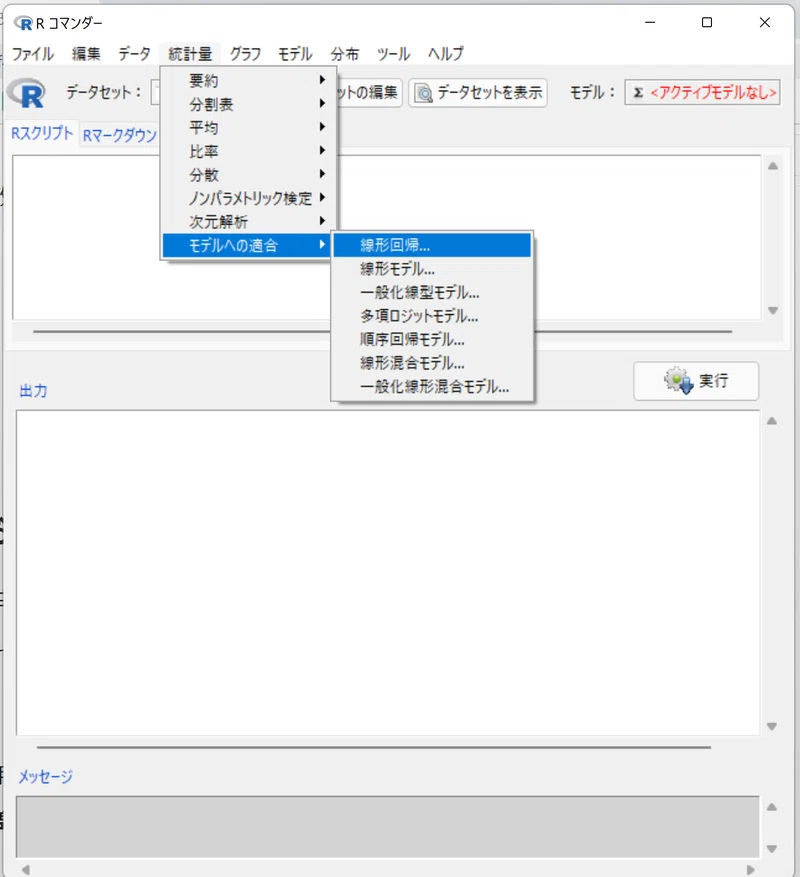Select the モデルへの適合 menu entry
Image resolution: width=800 pixels, height=877 pixels.
(x=246, y=245)
